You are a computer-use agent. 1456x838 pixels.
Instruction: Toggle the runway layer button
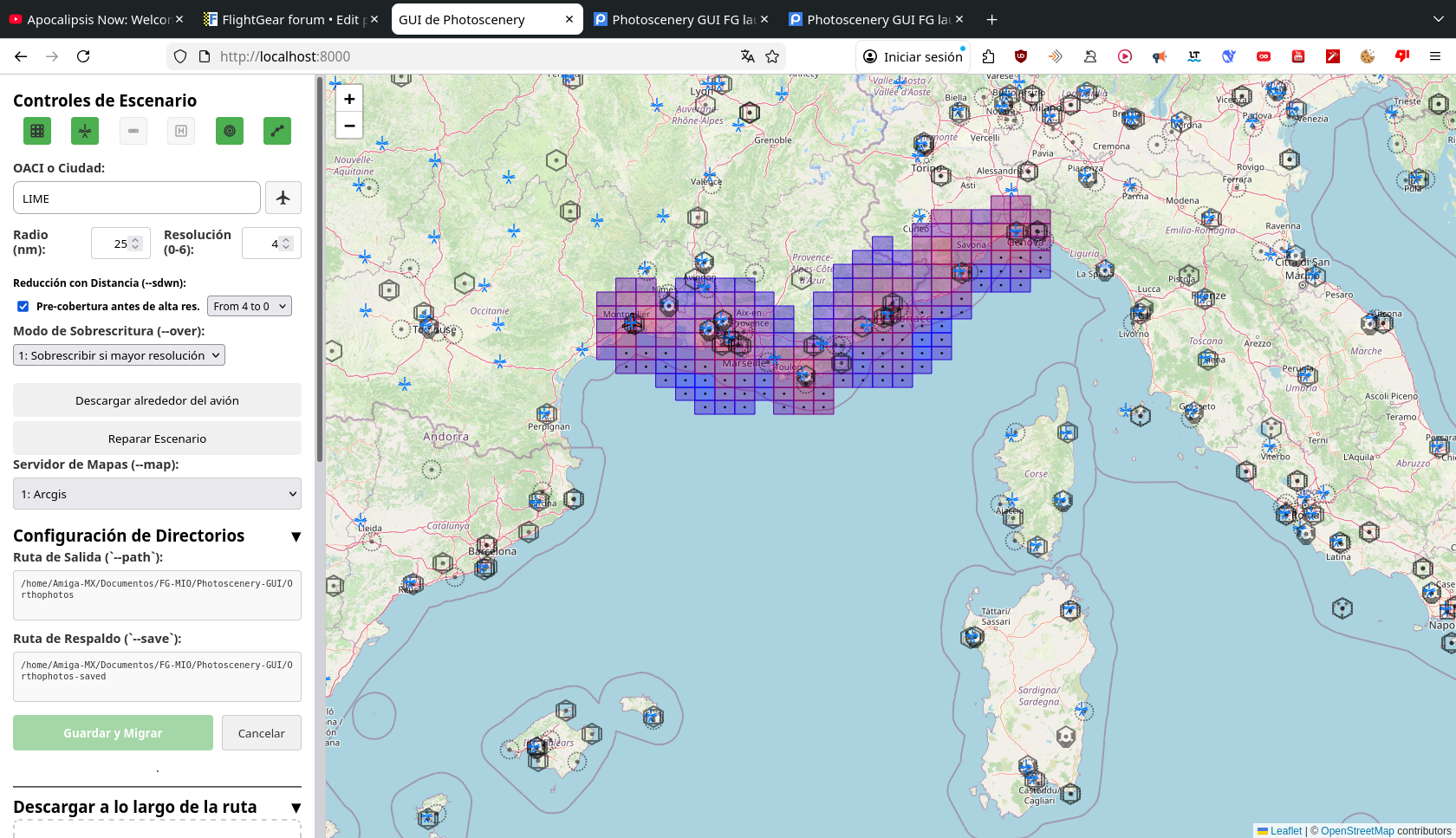[133, 131]
